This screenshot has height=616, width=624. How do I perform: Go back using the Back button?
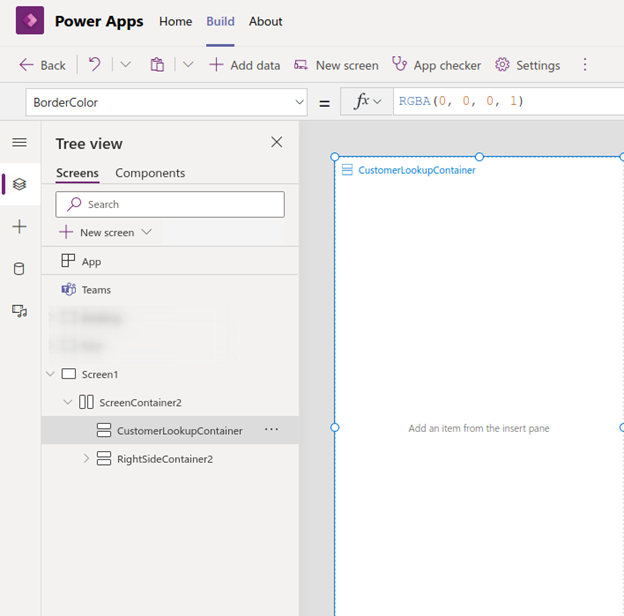(x=42, y=65)
